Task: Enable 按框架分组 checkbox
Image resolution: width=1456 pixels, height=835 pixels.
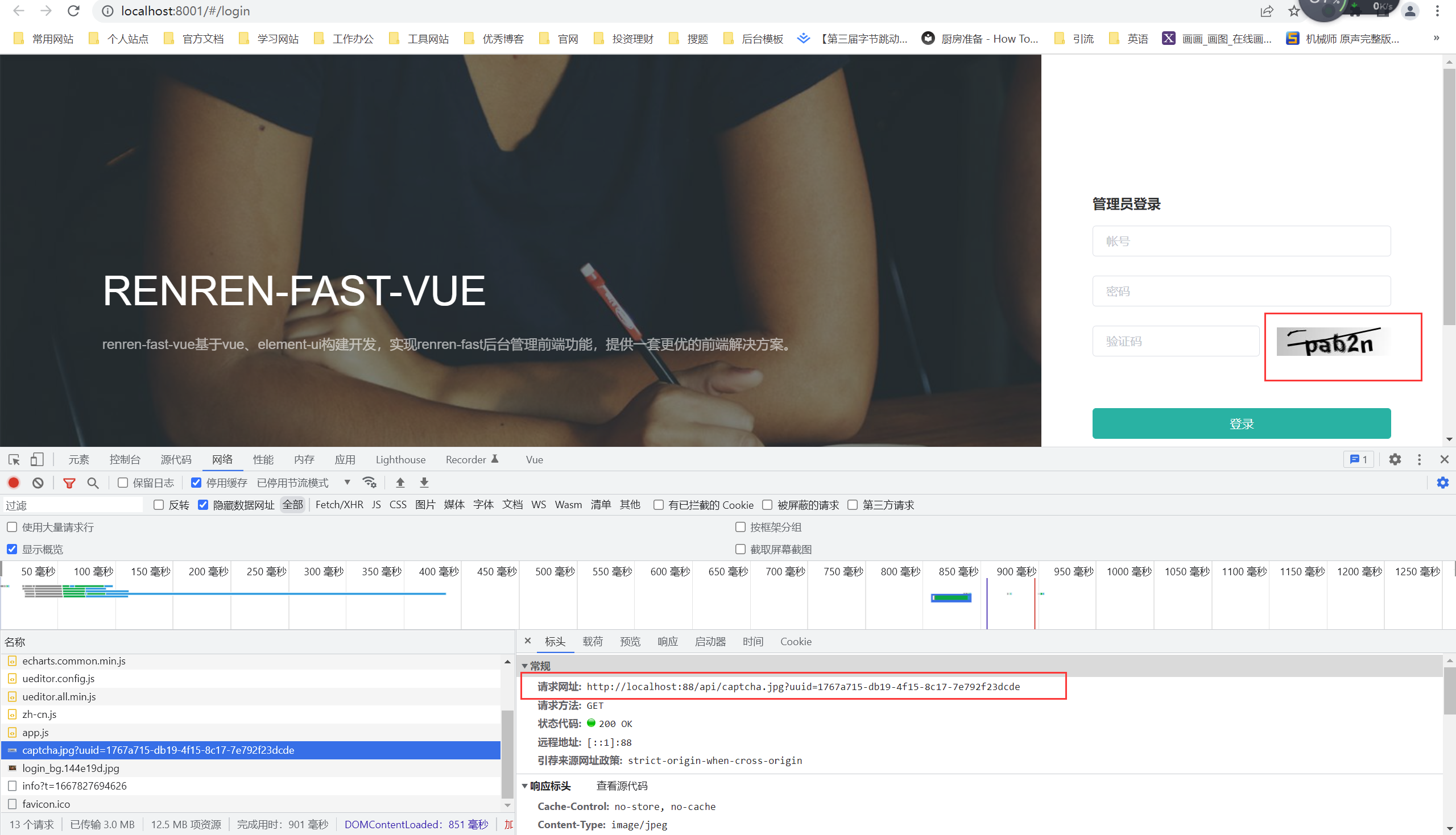Action: coord(741,527)
